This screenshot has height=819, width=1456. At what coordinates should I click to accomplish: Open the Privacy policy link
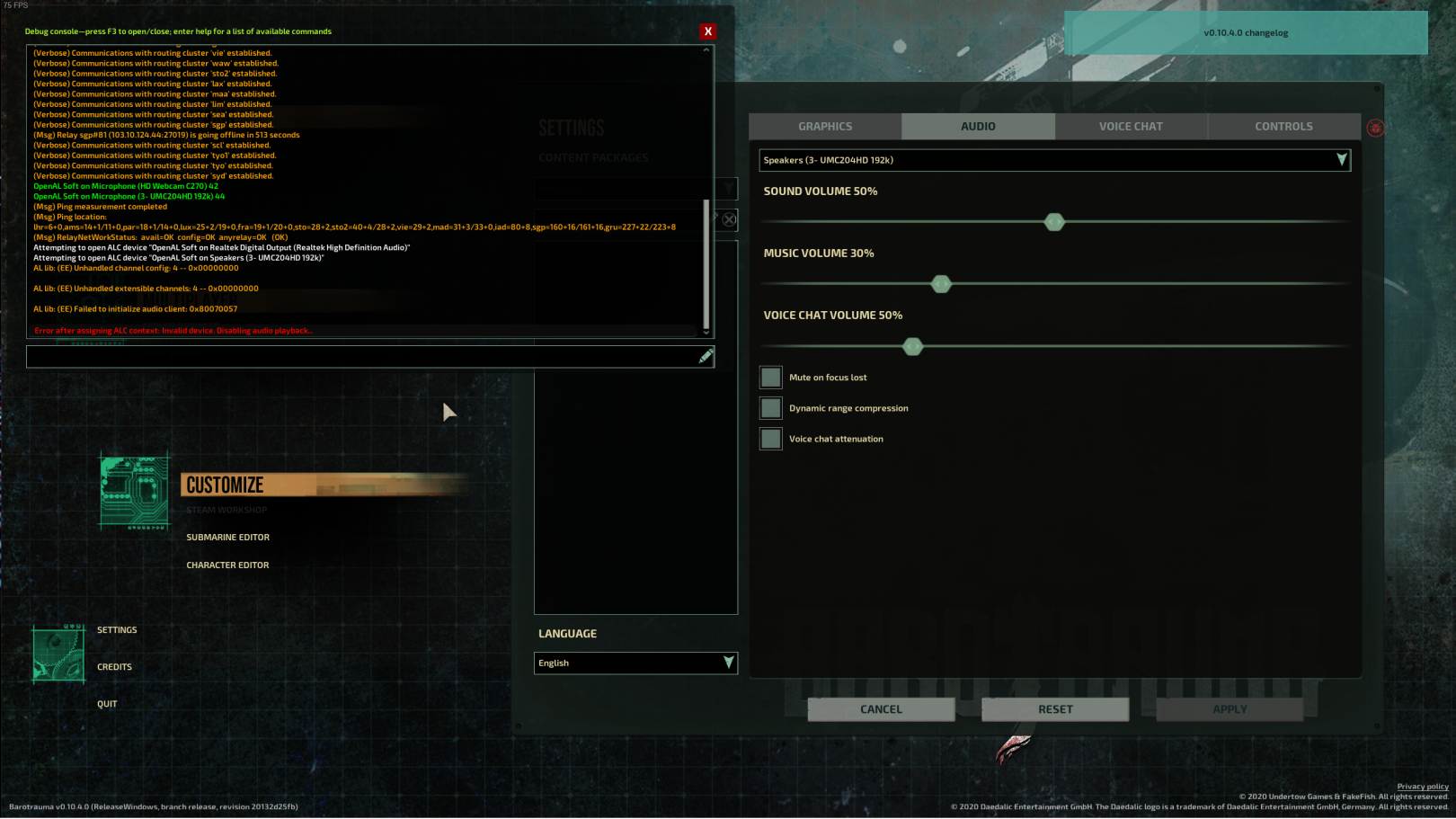1422,786
